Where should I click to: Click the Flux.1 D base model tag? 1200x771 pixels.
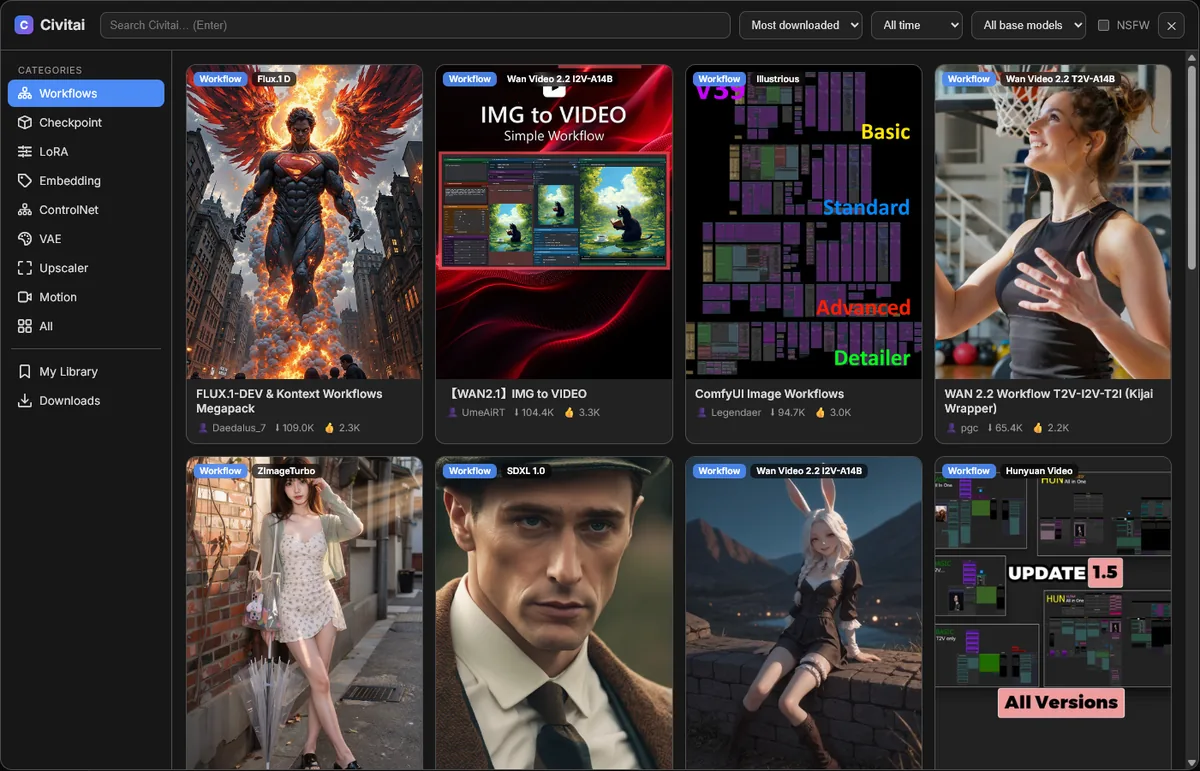pos(274,79)
